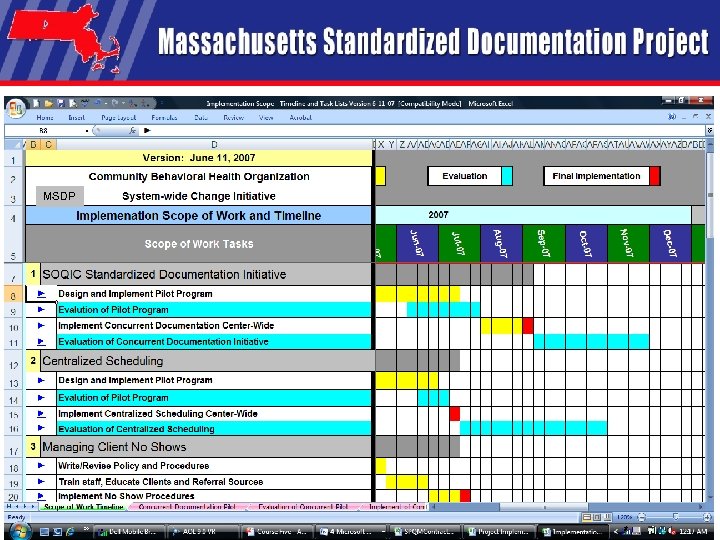The height and width of the screenshot is (540, 720).
Task: Switch to Page Layout view in status bar
Action: (x=596, y=517)
